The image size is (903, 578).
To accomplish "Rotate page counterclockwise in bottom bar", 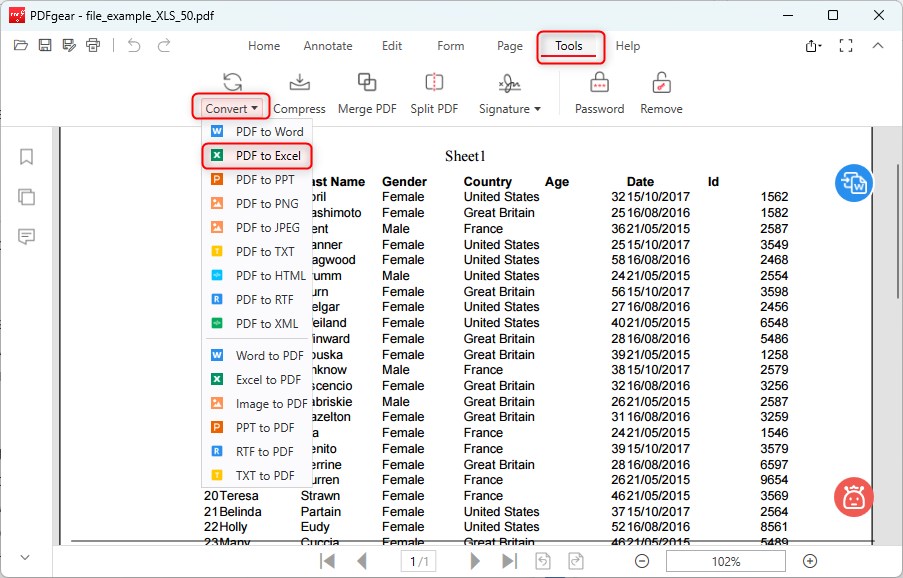I will (543, 561).
